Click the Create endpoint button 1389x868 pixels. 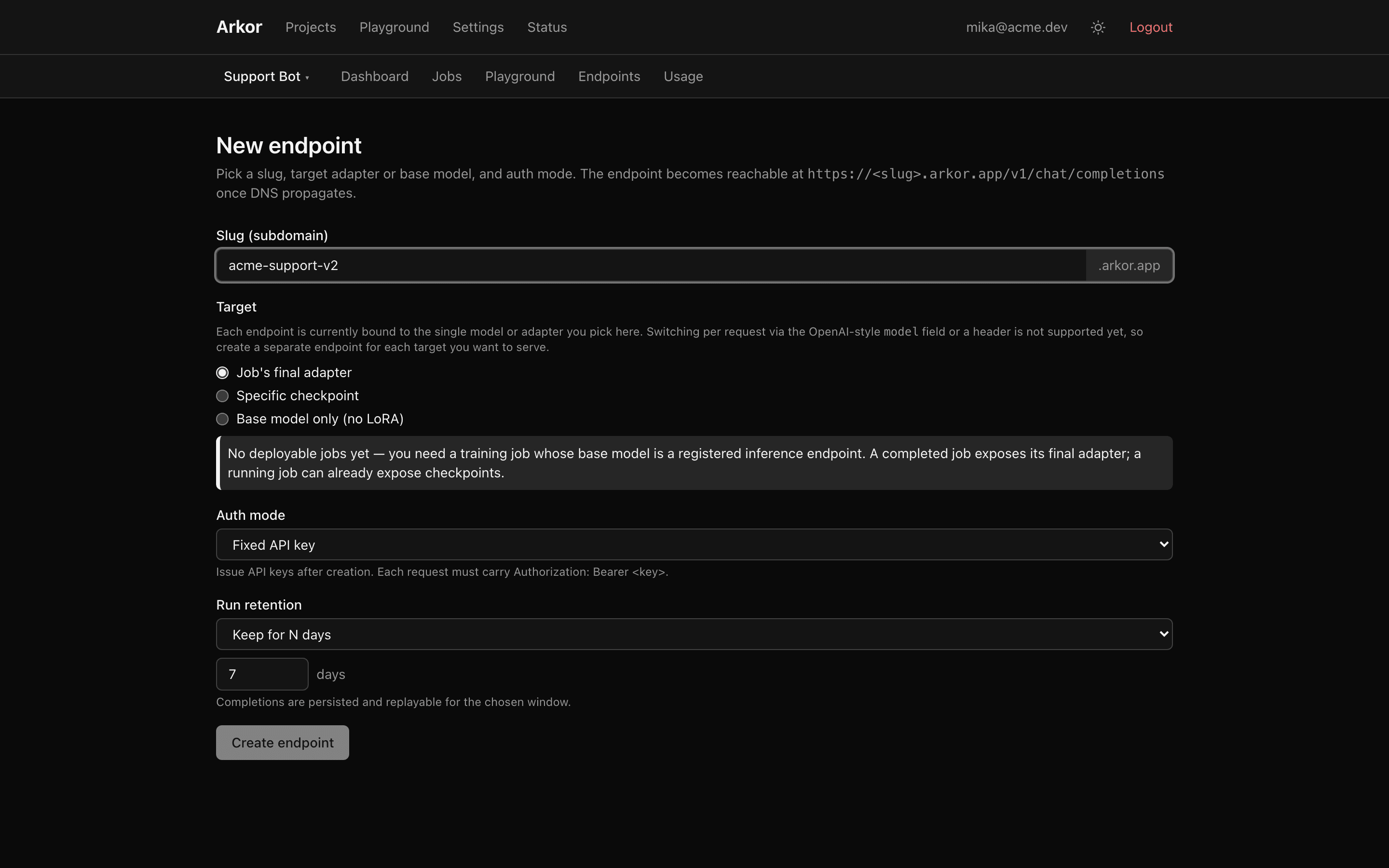(x=283, y=742)
